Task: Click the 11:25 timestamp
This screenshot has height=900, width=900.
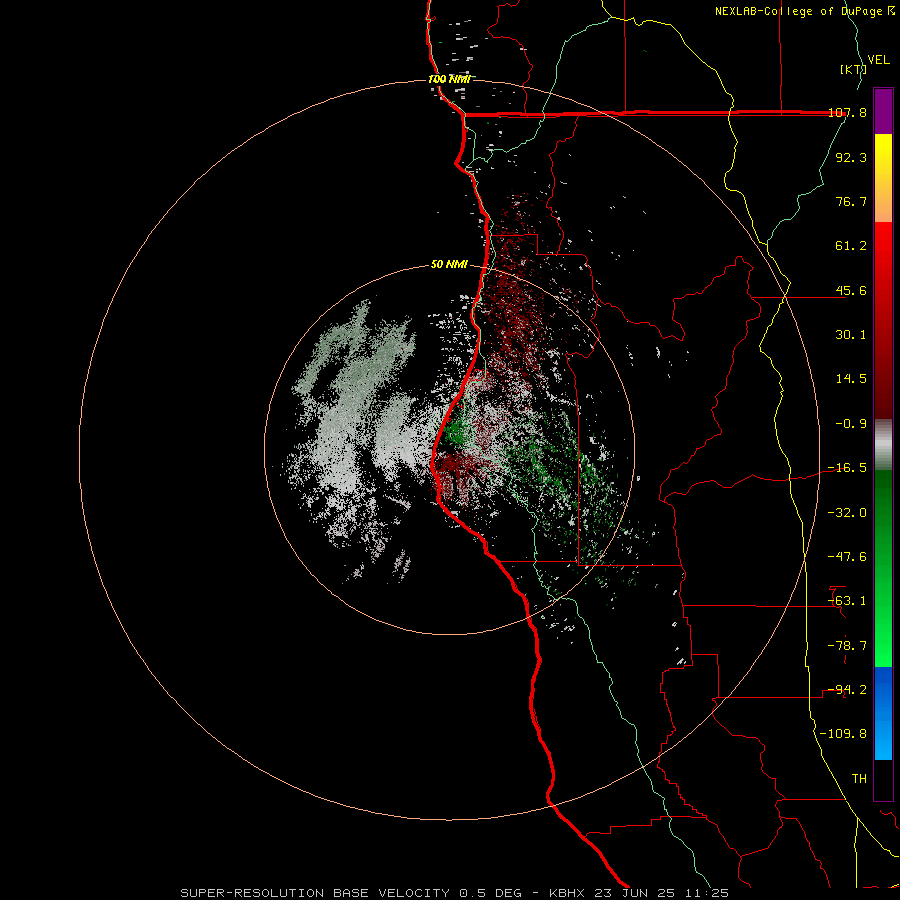Action: 707,893
